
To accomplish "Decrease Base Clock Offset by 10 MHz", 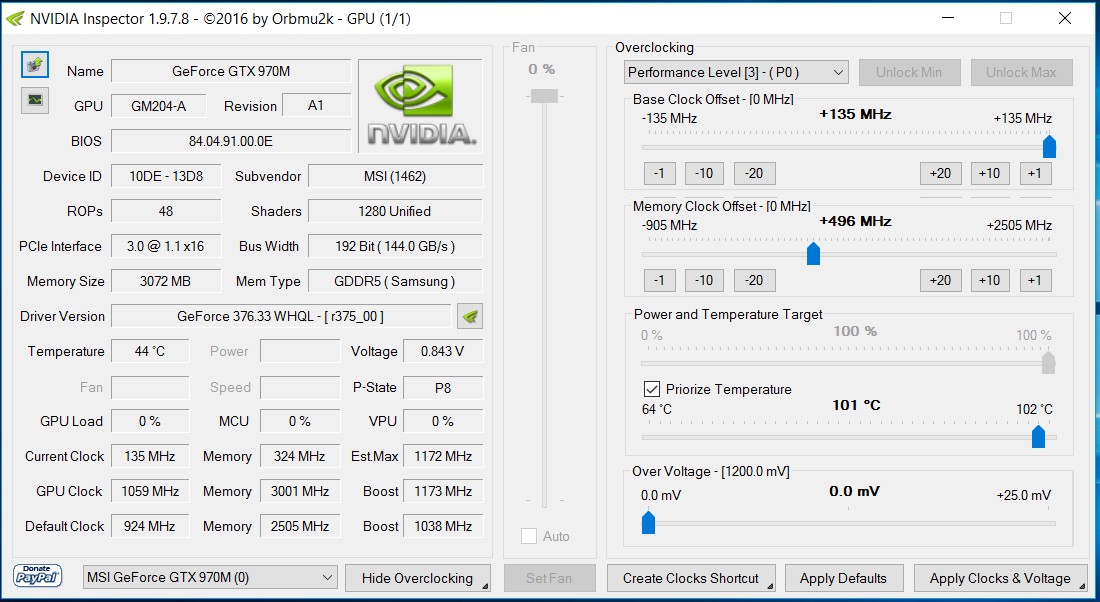I will [704, 173].
